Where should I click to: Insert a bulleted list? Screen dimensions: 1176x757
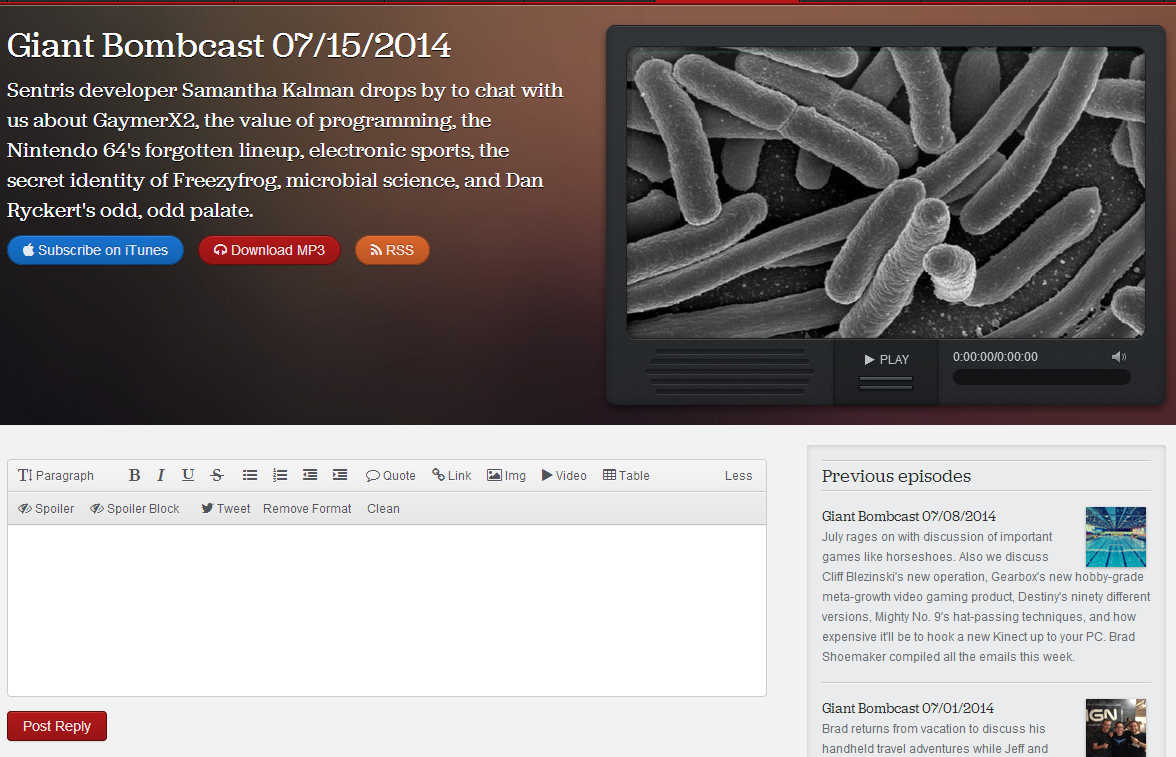250,475
